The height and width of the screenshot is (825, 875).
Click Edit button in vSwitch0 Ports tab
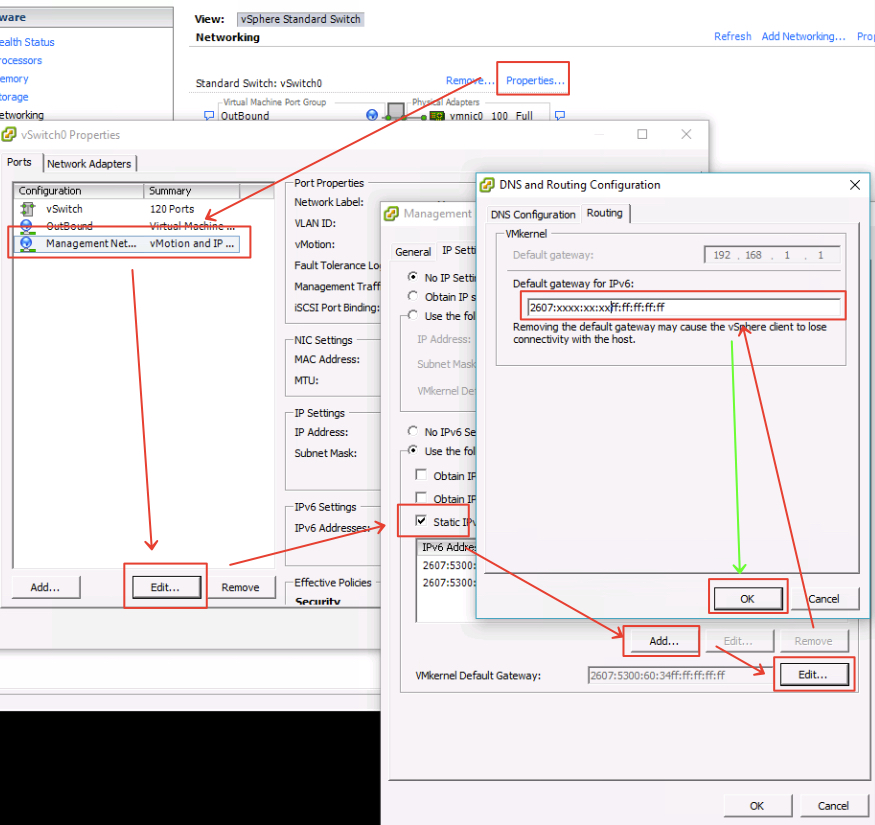tap(166, 587)
